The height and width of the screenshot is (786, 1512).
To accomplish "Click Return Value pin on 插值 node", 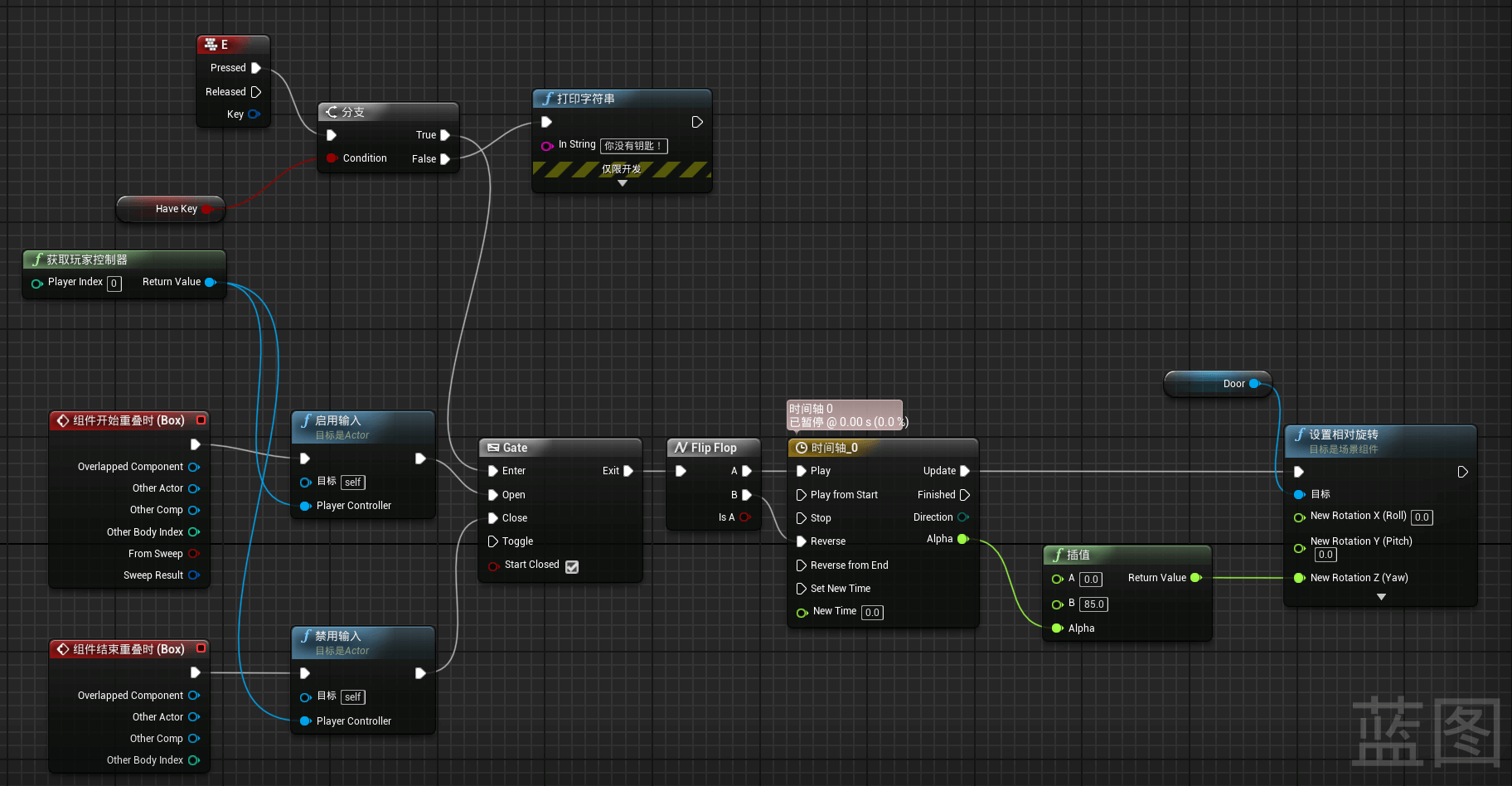I will (x=1196, y=578).
